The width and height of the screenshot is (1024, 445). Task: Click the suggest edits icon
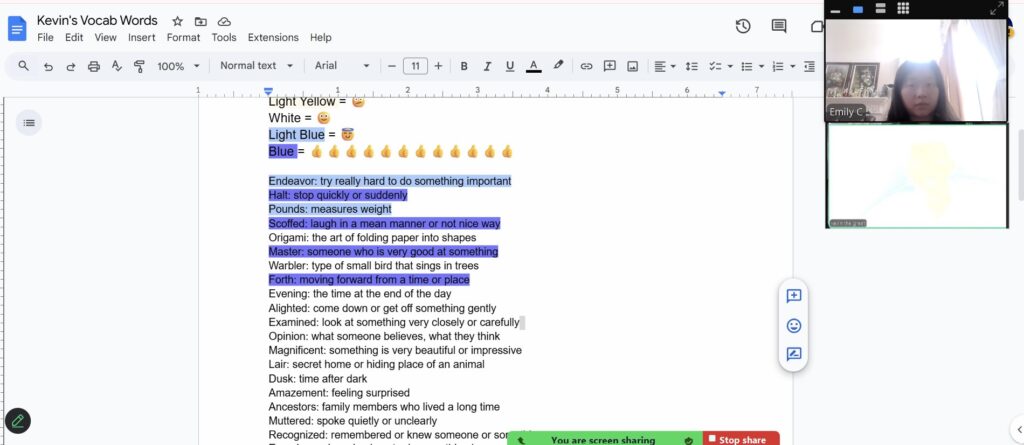click(x=794, y=354)
